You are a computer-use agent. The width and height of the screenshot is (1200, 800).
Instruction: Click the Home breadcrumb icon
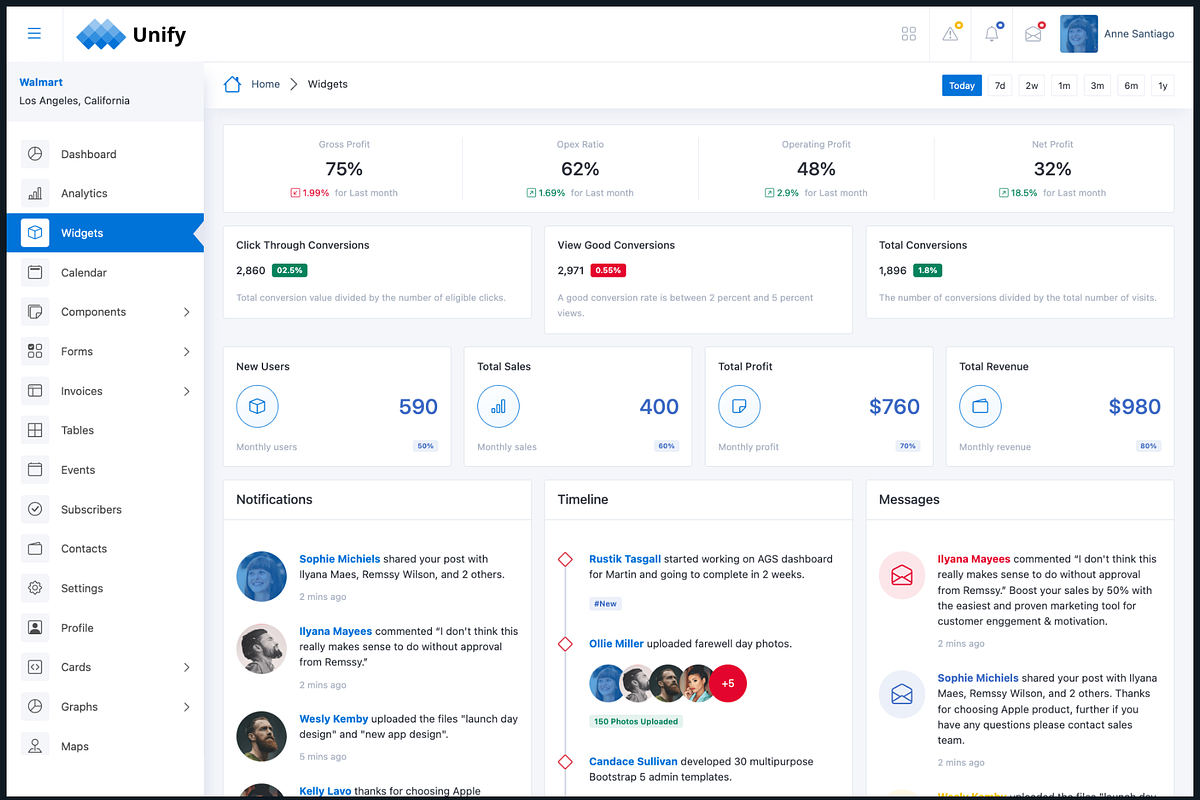coord(232,84)
